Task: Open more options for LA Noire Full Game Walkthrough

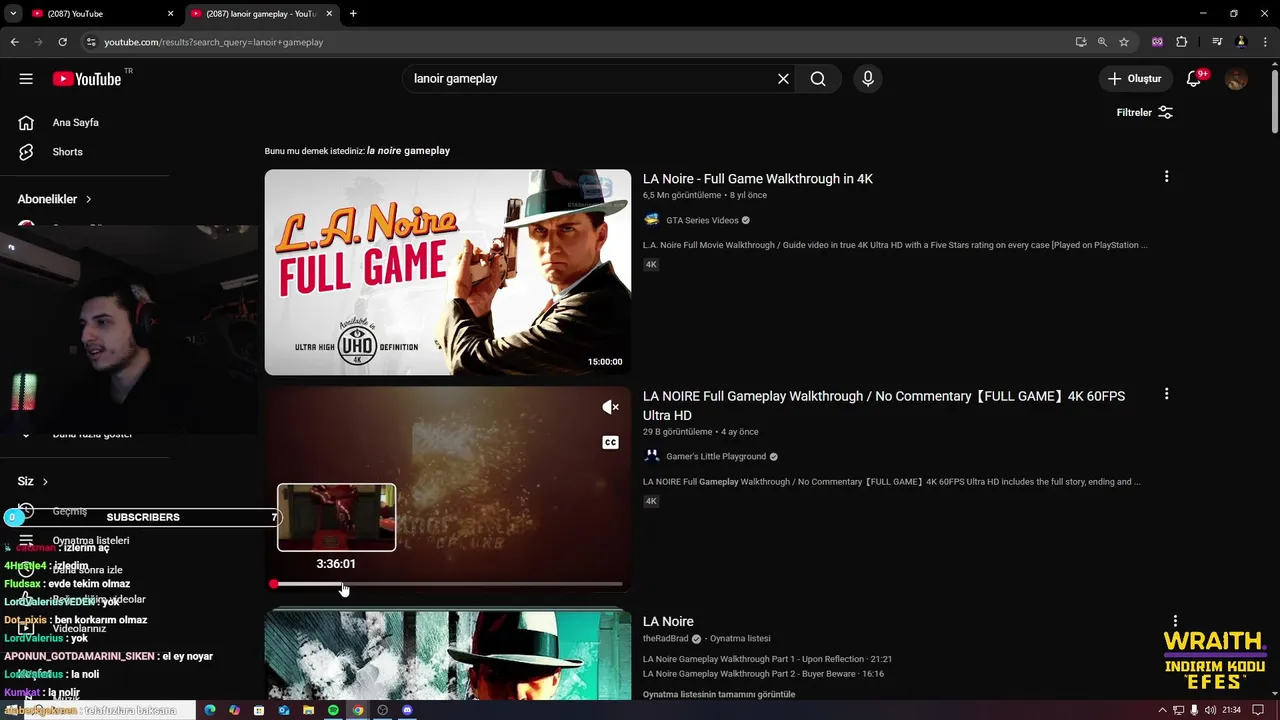Action: pos(1166,177)
